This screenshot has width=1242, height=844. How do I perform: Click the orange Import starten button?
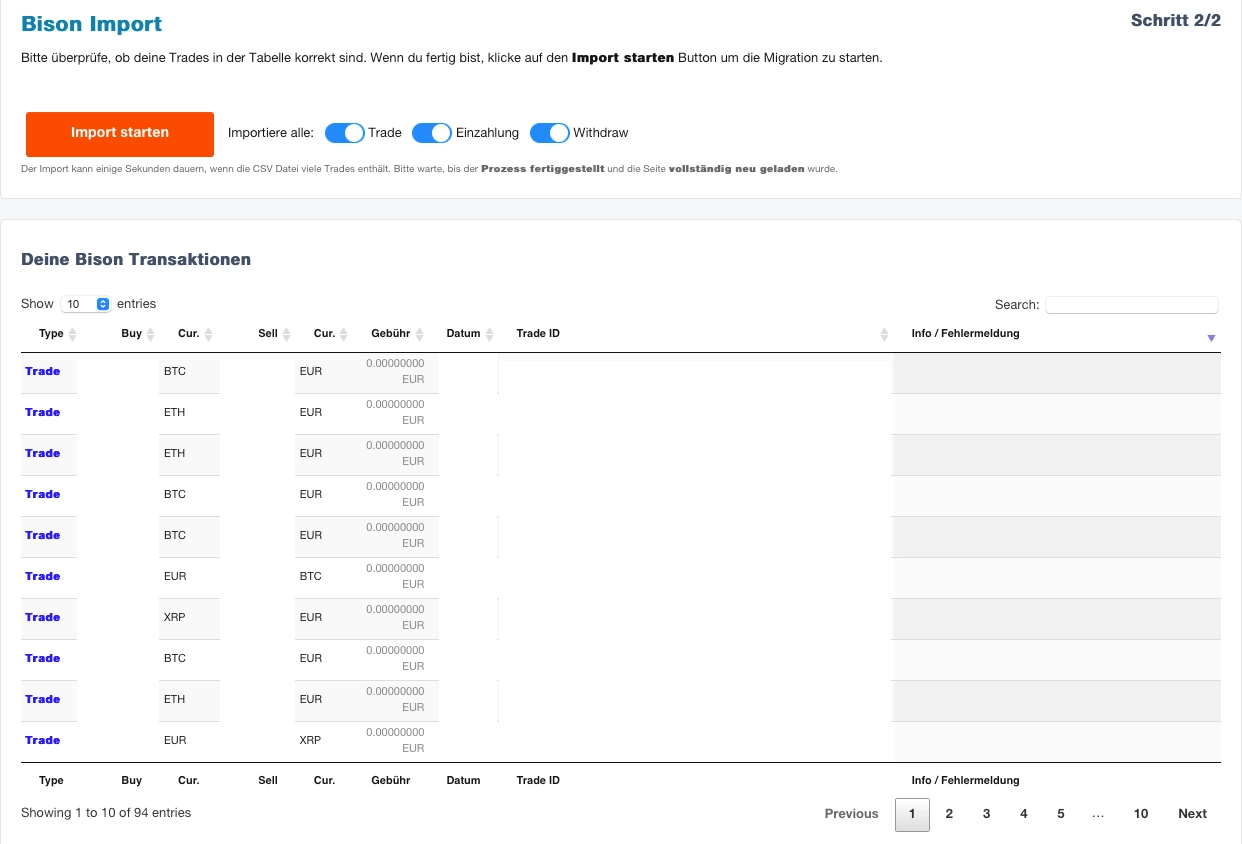tap(120, 134)
